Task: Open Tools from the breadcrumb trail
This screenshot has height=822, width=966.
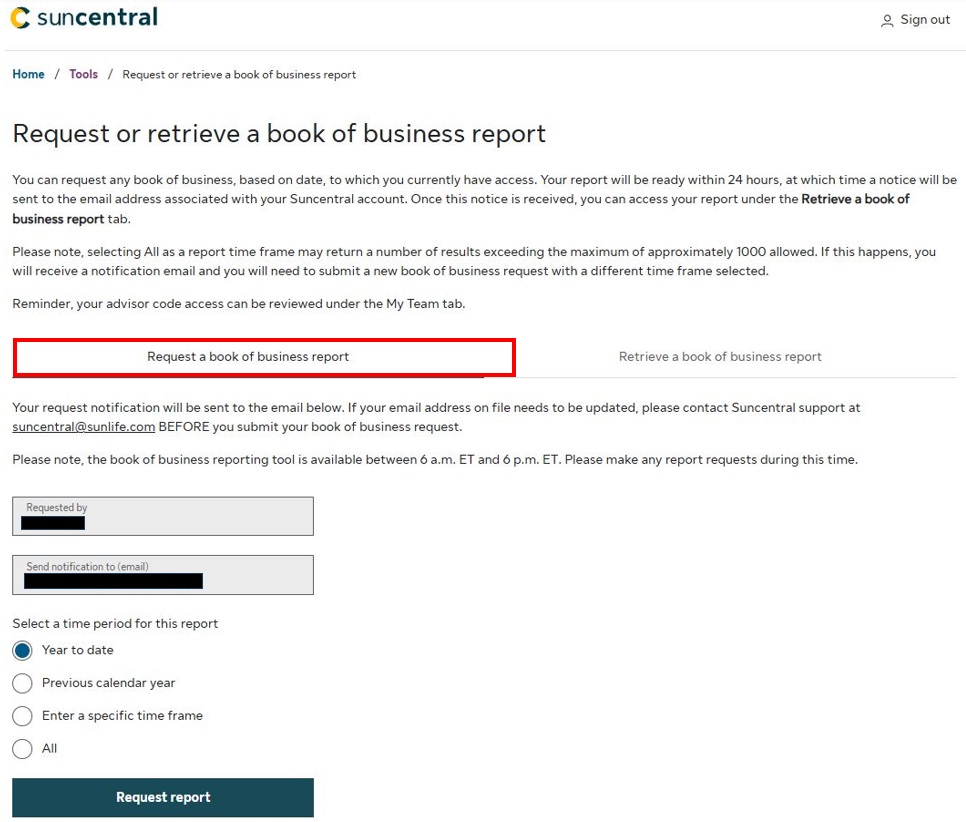Action: 83,75
